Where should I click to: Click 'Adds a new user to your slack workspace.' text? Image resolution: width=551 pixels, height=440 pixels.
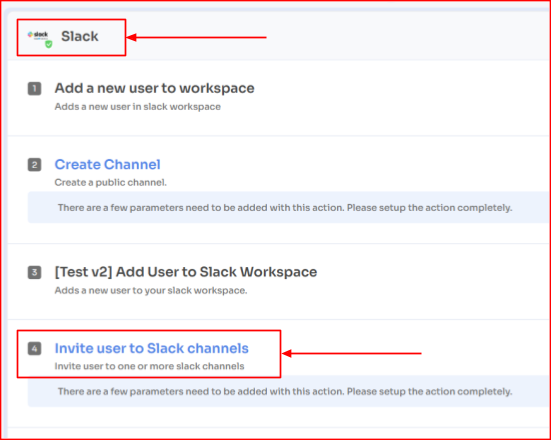coord(151,291)
